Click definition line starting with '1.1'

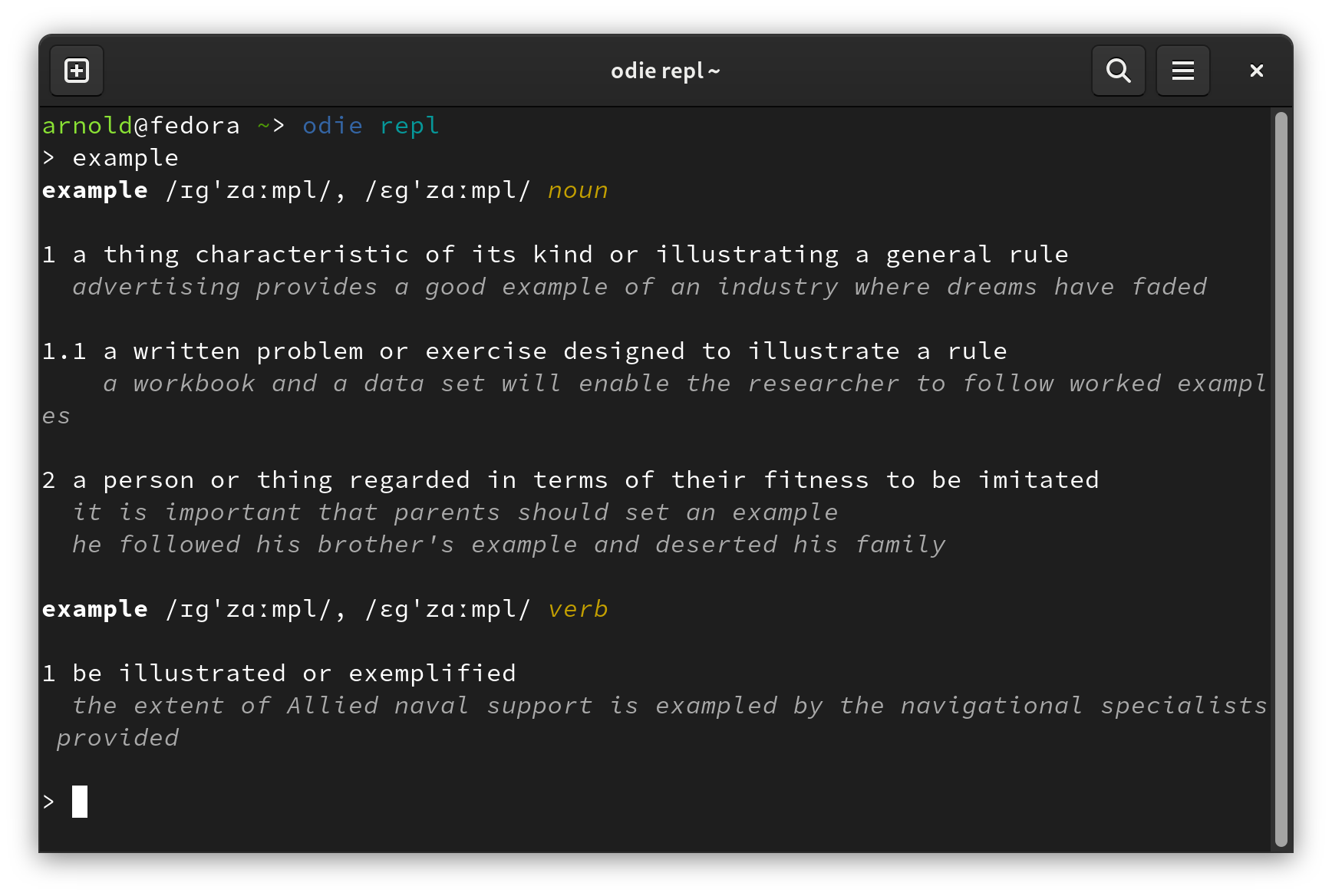(524, 351)
